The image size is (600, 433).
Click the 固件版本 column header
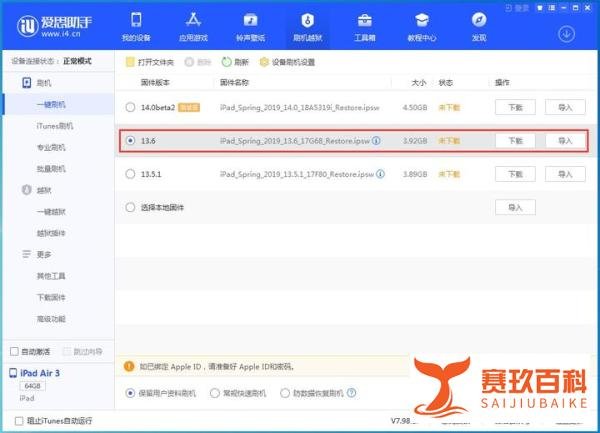coord(155,82)
